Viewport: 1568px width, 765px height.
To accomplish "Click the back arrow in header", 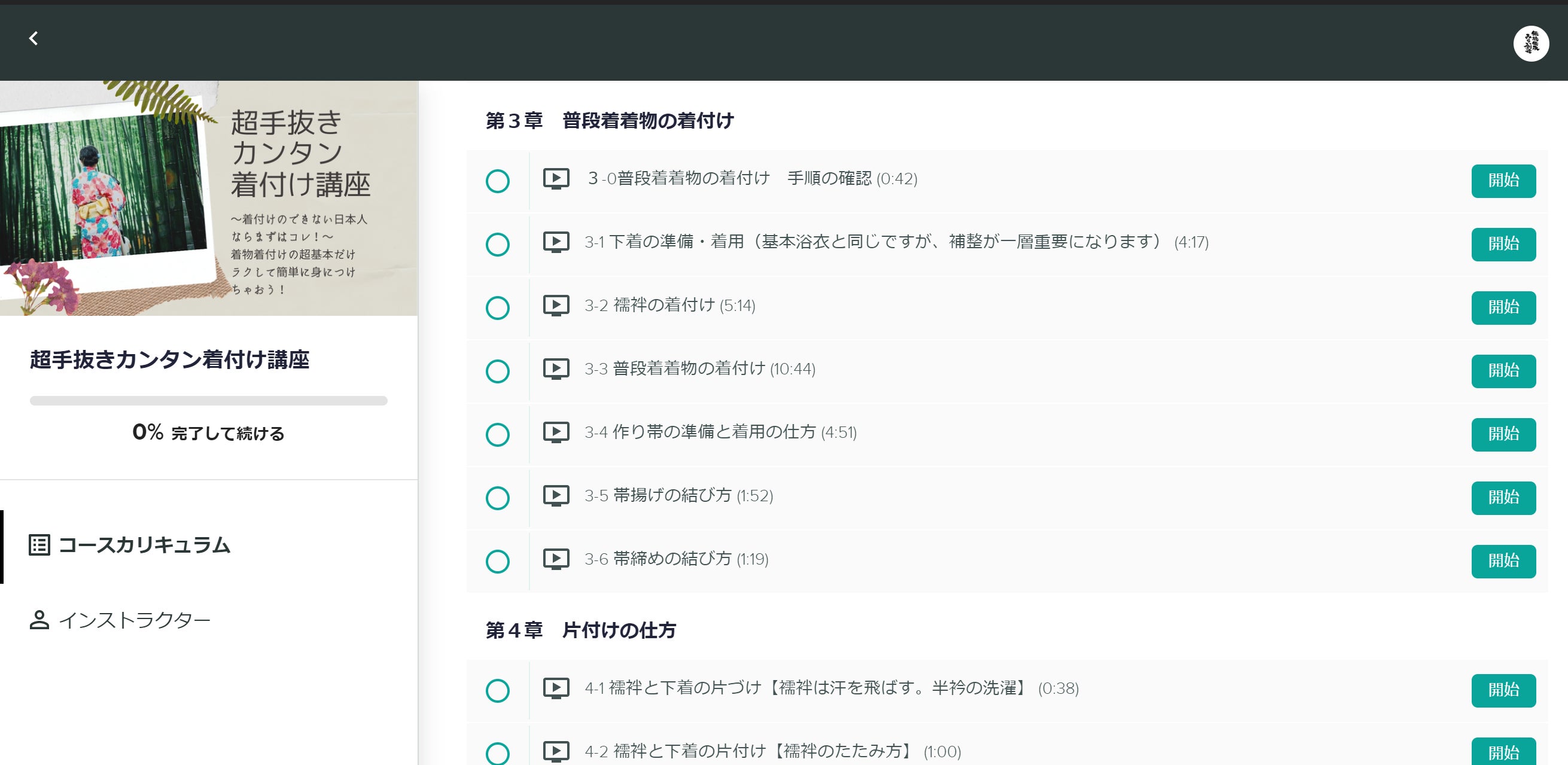I will (34, 38).
